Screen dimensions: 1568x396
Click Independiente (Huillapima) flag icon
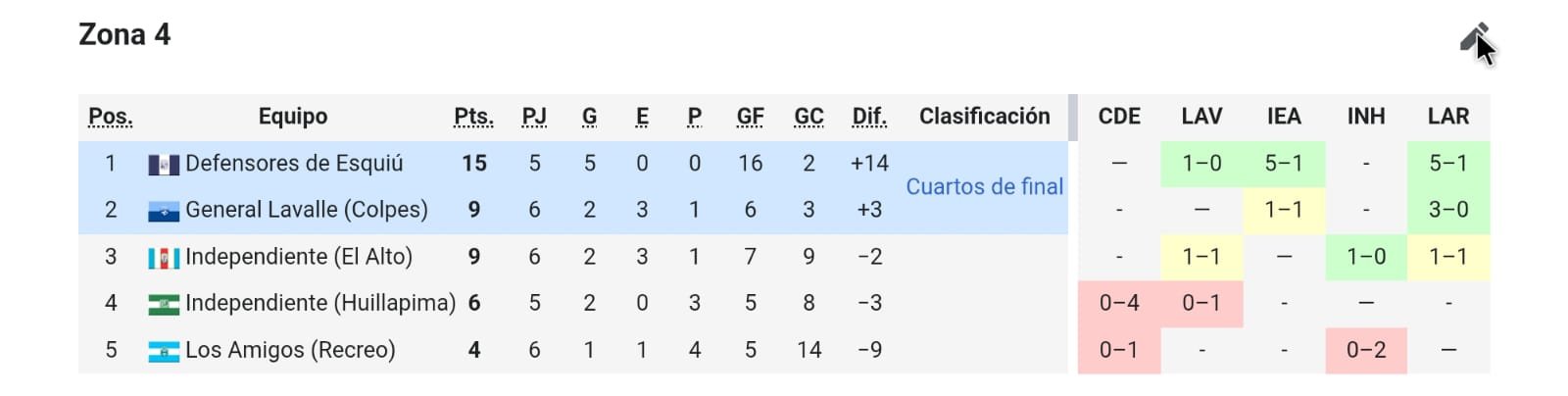point(163,304)
